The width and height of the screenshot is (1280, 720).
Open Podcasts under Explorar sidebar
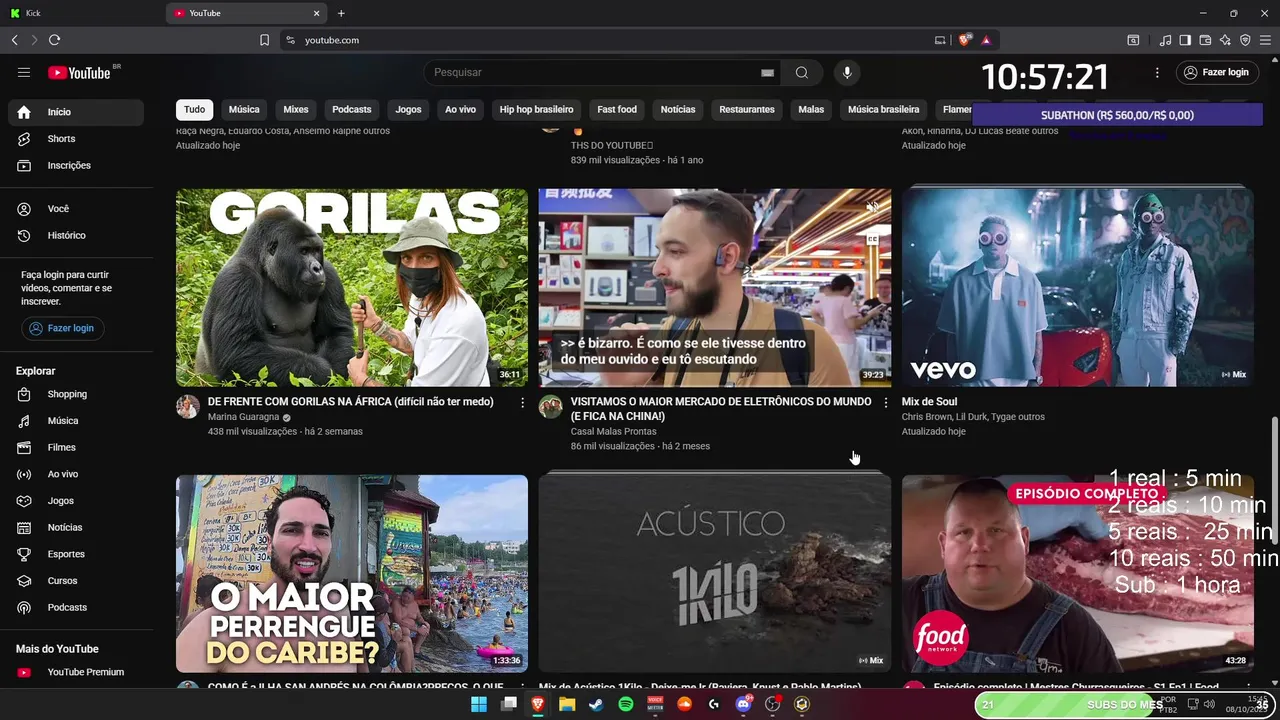(76, 607)
